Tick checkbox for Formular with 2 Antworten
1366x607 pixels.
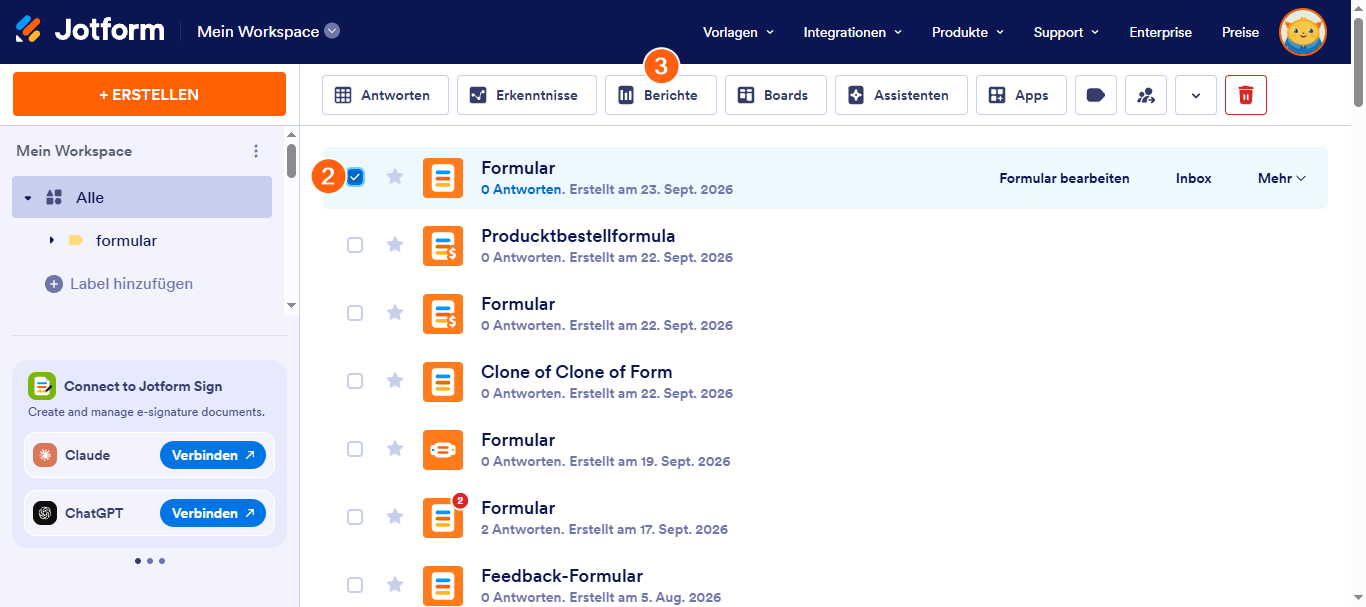(x=355, y=517)
